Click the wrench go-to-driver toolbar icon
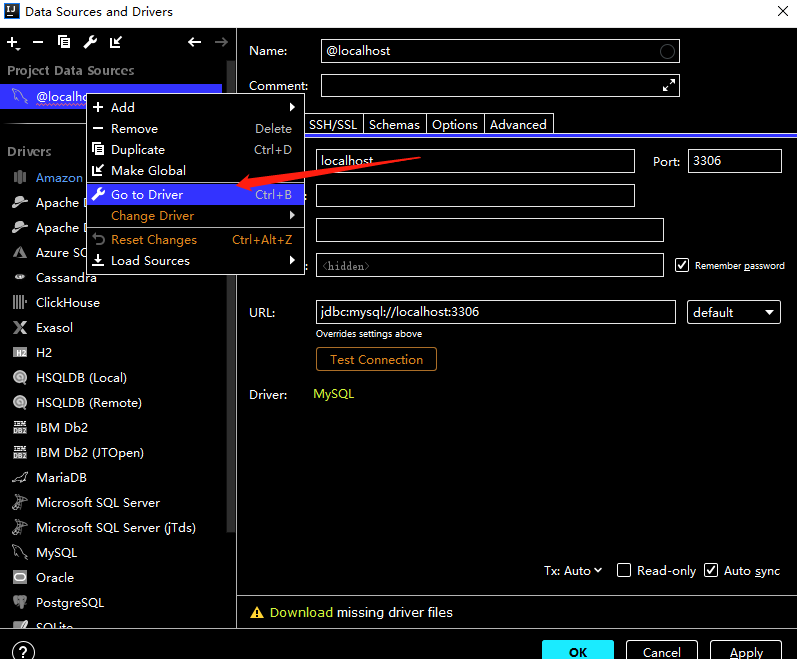The image size is (797, 659). point(90,42)
